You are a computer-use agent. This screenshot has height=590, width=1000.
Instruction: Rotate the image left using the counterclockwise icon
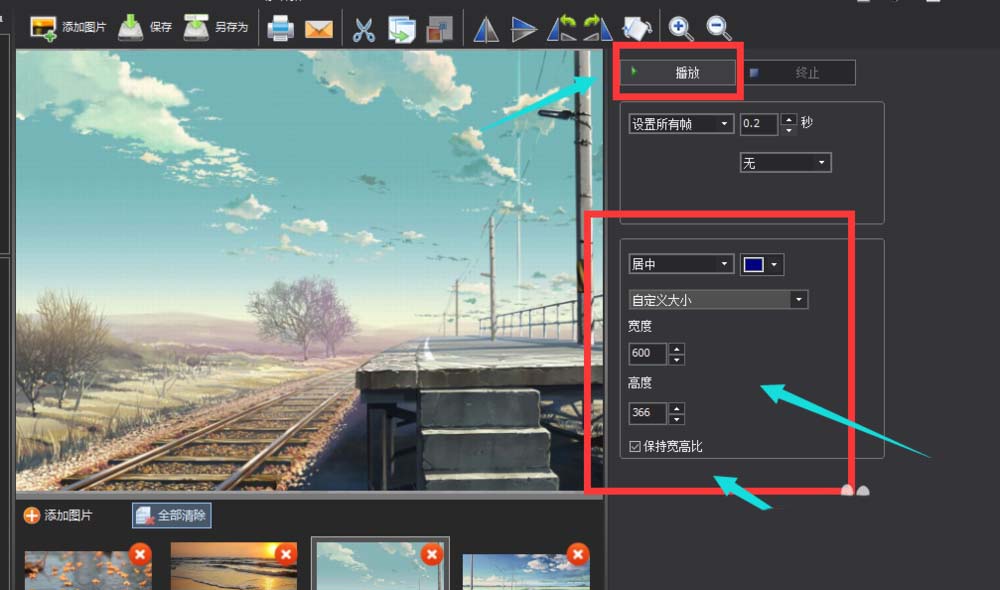click(562, 29)
